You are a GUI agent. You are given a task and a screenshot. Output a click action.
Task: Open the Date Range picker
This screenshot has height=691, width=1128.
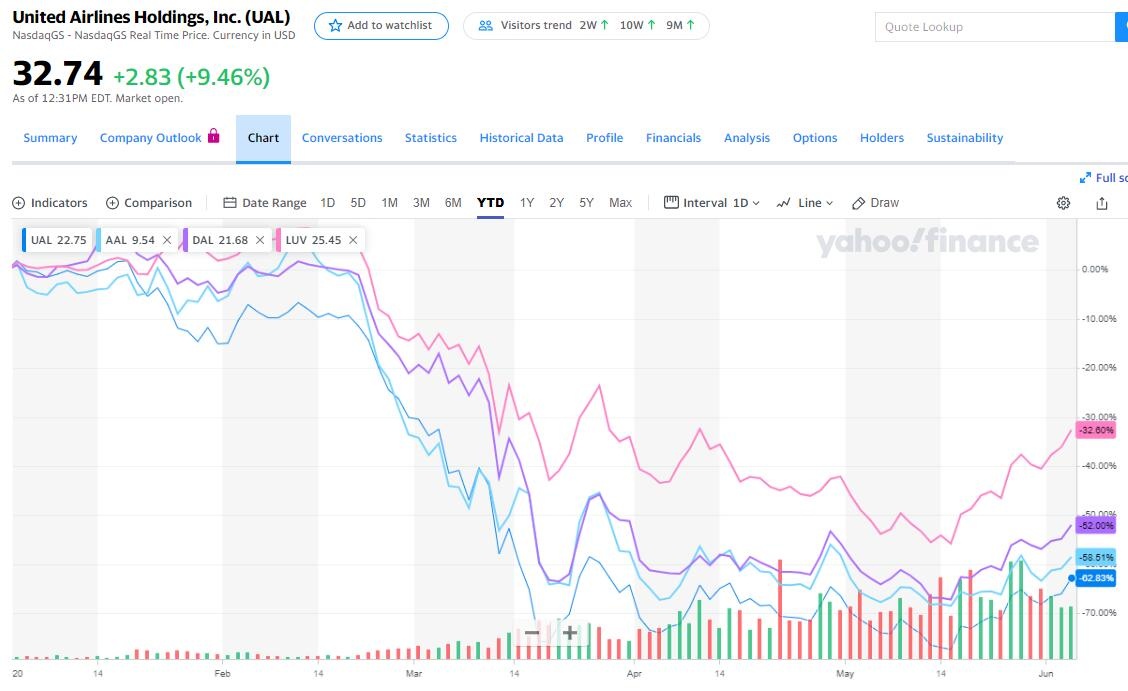tap(265, 203)
